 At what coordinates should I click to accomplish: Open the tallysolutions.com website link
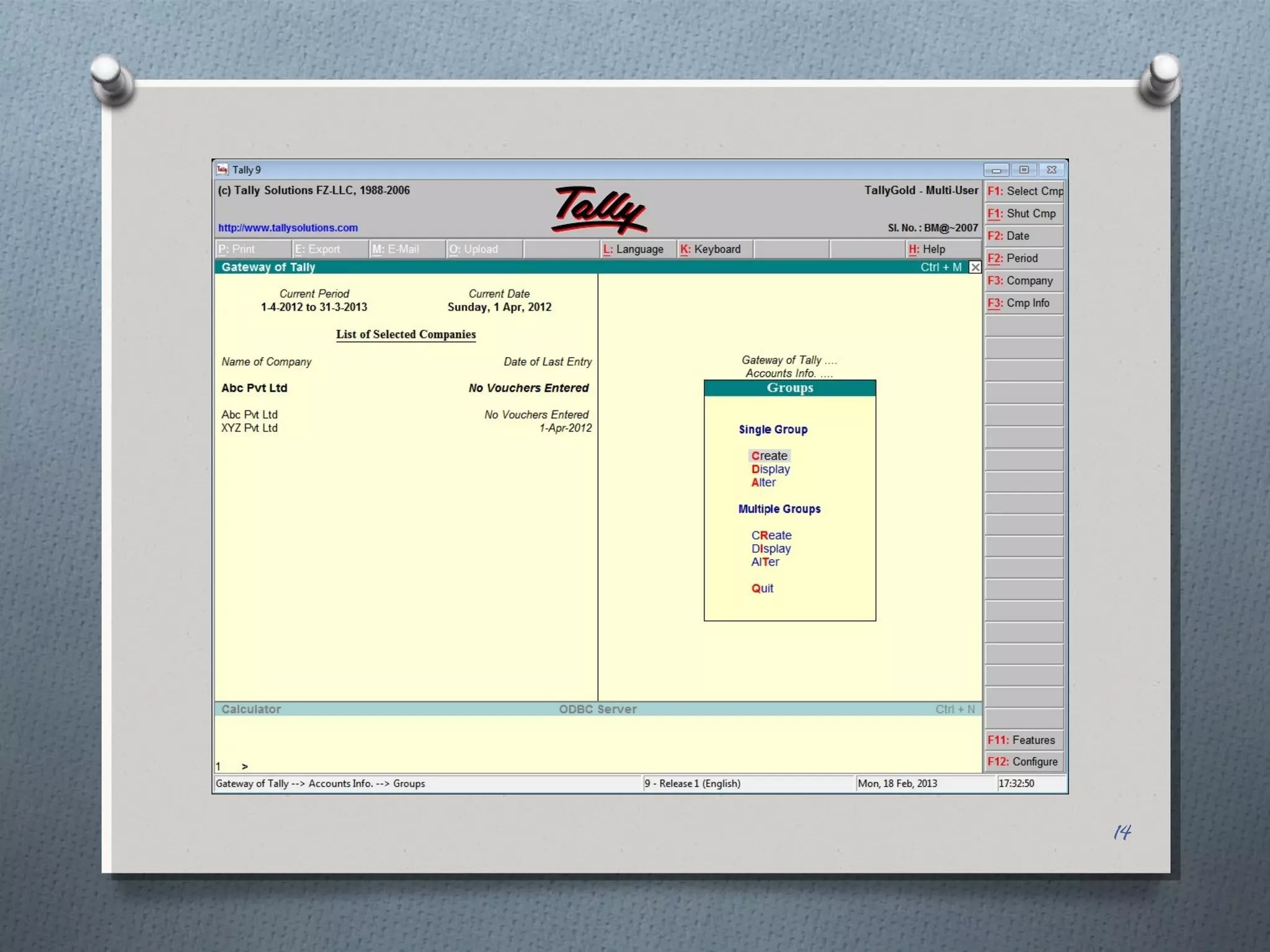point(288,227)
